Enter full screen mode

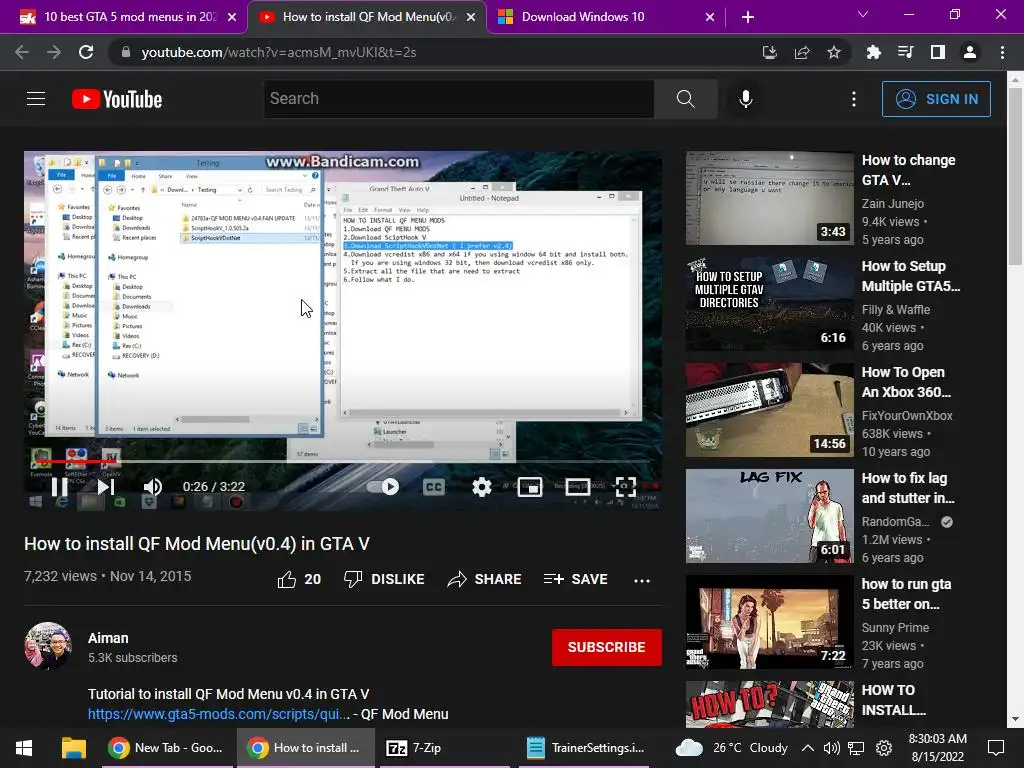(625, 487)
